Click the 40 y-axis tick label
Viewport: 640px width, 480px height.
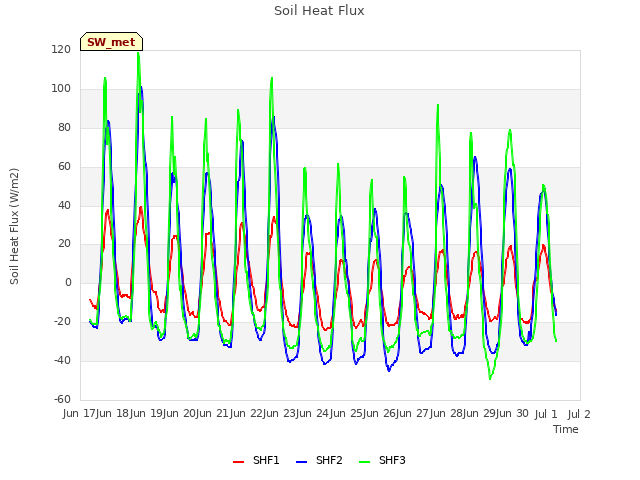pyautogui.click(x=64, y=205)
